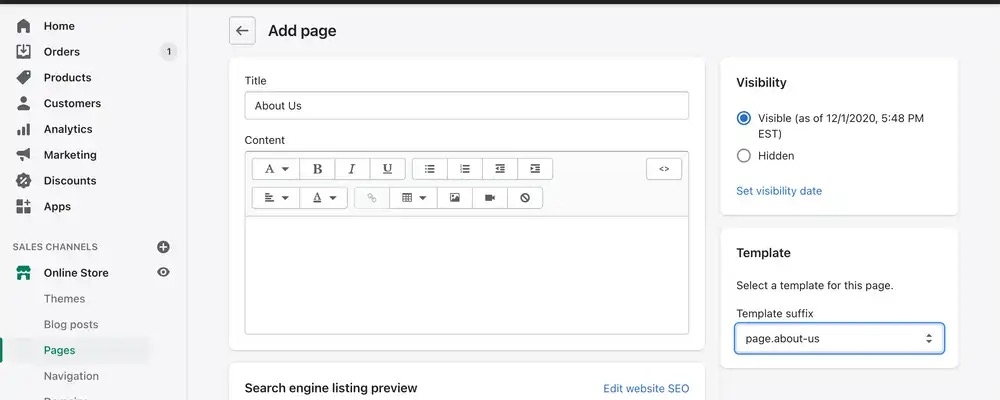Show HTML code view
This screenshot has height=400, width=1000.
coord(664,169)
